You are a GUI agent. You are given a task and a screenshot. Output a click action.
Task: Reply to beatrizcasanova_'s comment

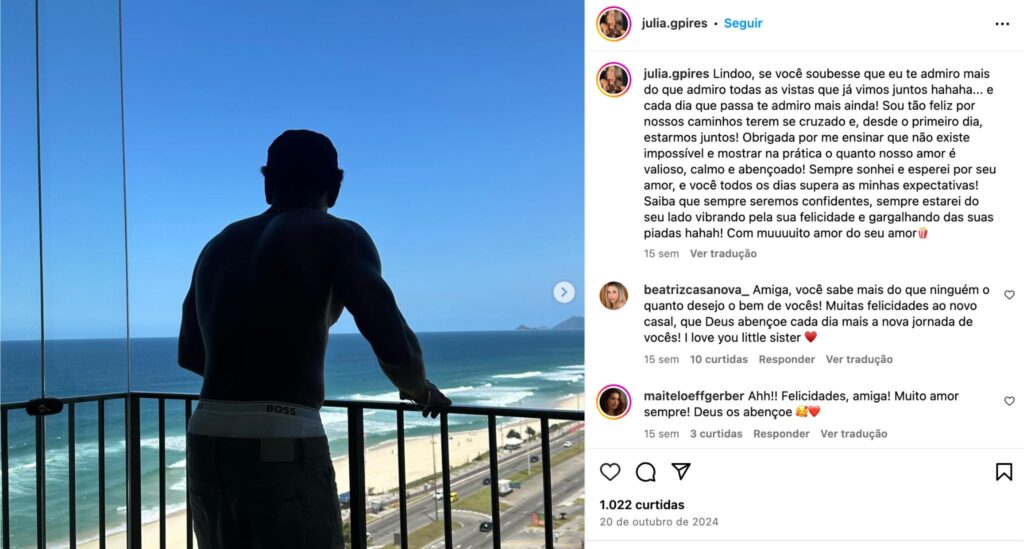pos(786,359)
